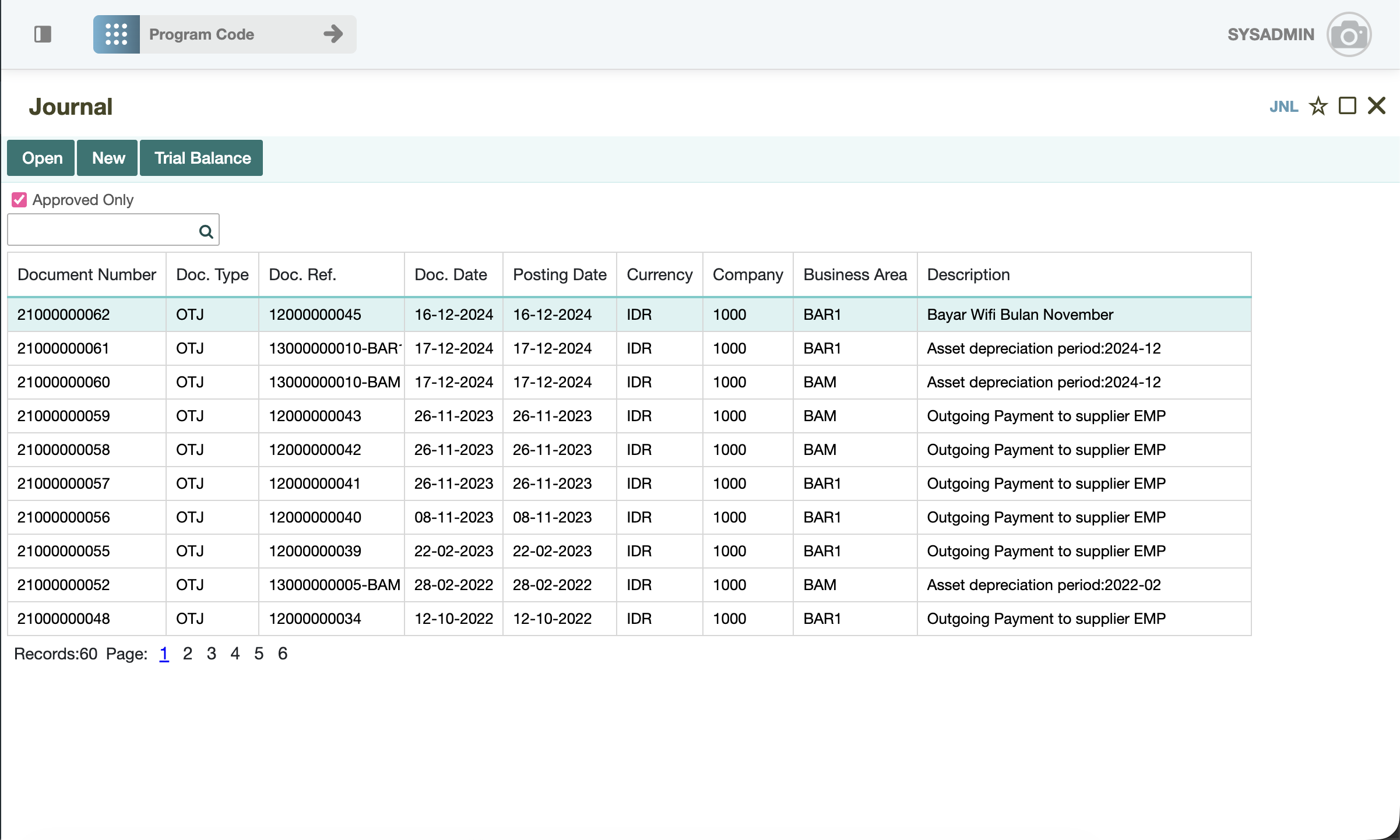This screenshot has height=840, width=1400.
Task: Sort by Posting Date column header
Action: point(559,274)
